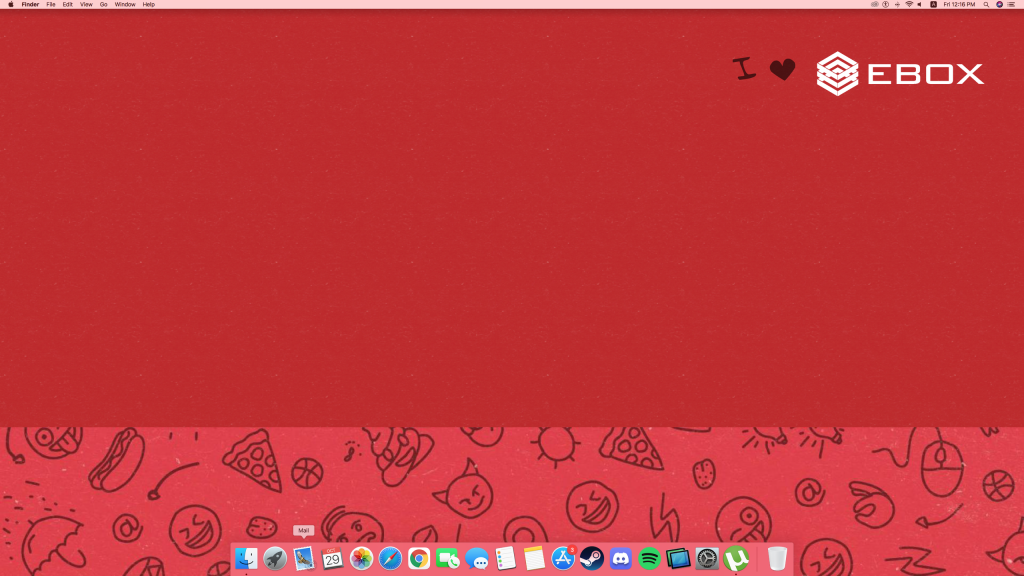The height and width of the screenshot is (576, 1024).
Task: Open Messages chat bubble in dock
Action: pos(477,558)
